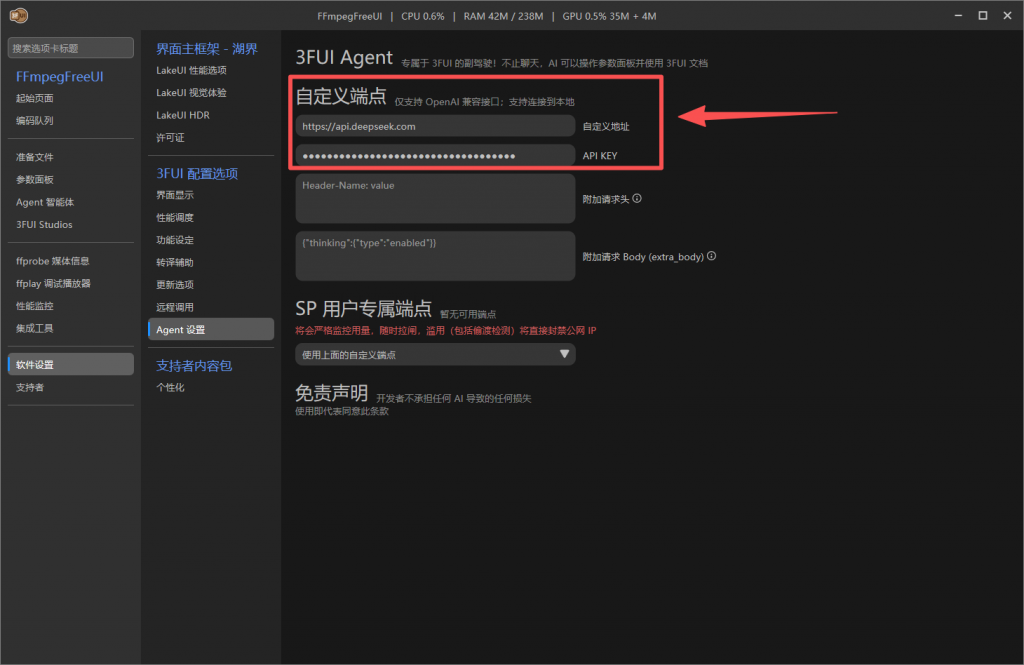Click the 3FUI Agent page title

[x=344, y=57]
